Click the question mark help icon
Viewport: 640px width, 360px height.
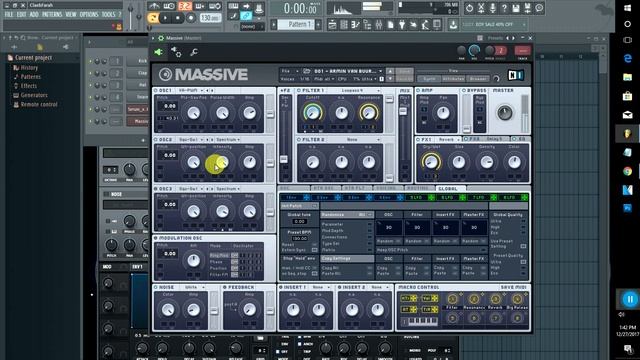[504, 8]
